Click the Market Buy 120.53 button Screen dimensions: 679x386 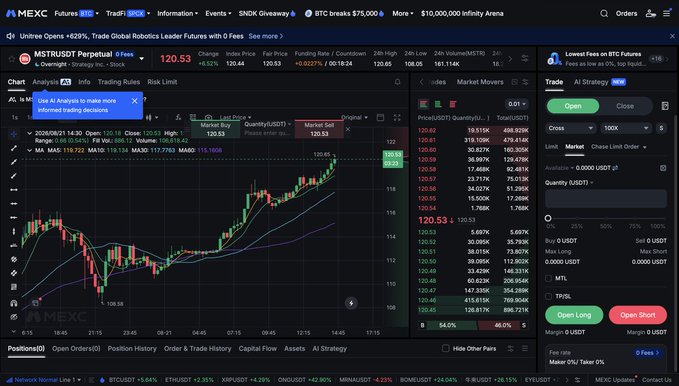215,129
